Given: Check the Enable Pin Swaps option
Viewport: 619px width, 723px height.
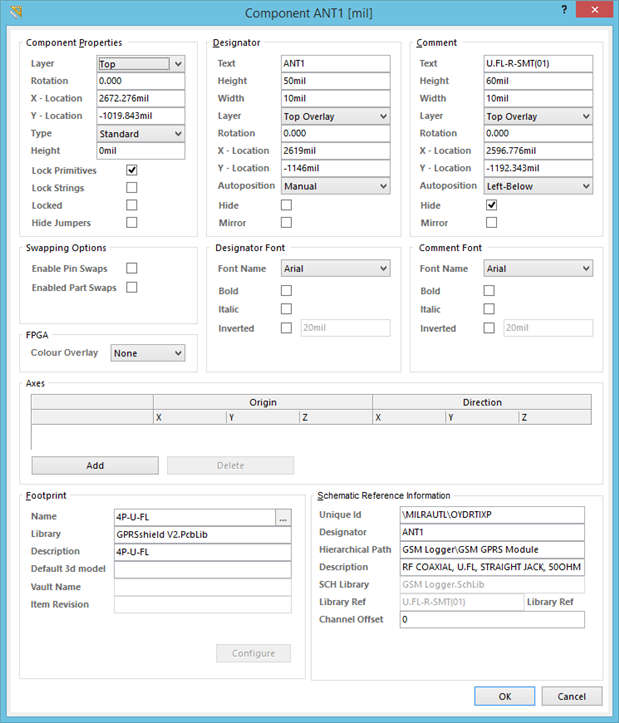Looking at the screenshot, I should point(132,268).
